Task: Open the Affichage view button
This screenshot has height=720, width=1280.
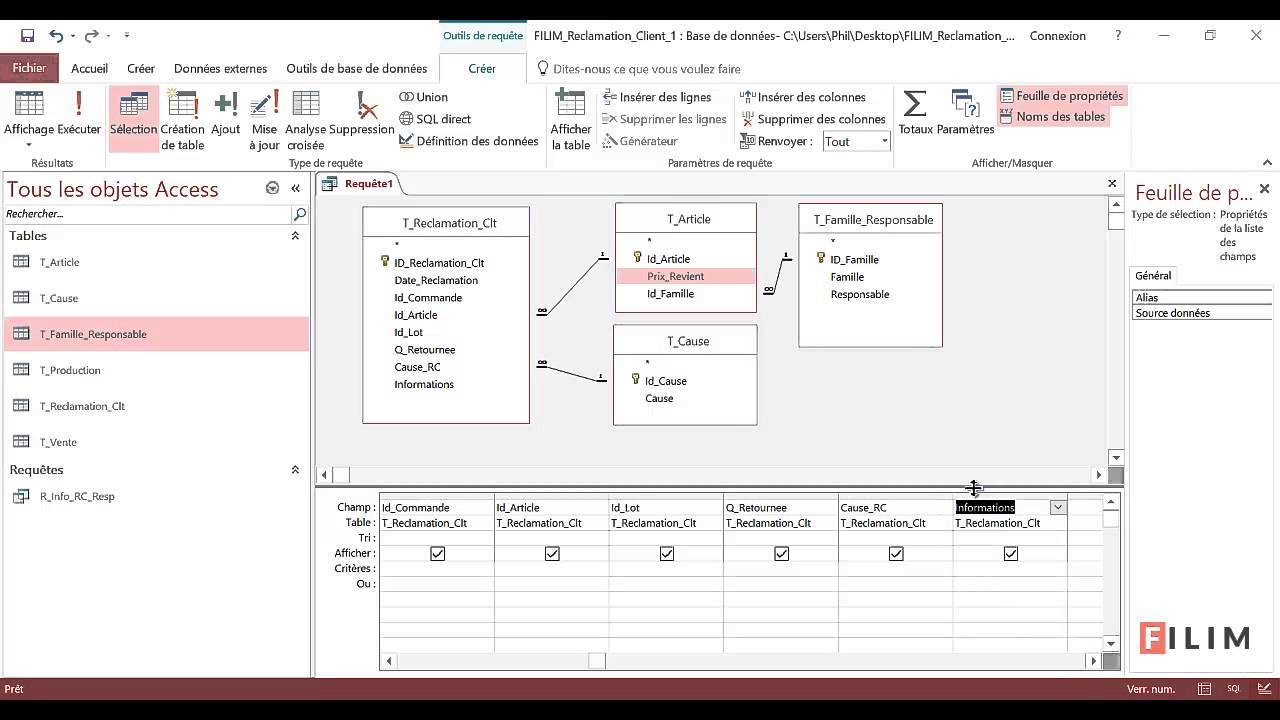Action: 29,119
